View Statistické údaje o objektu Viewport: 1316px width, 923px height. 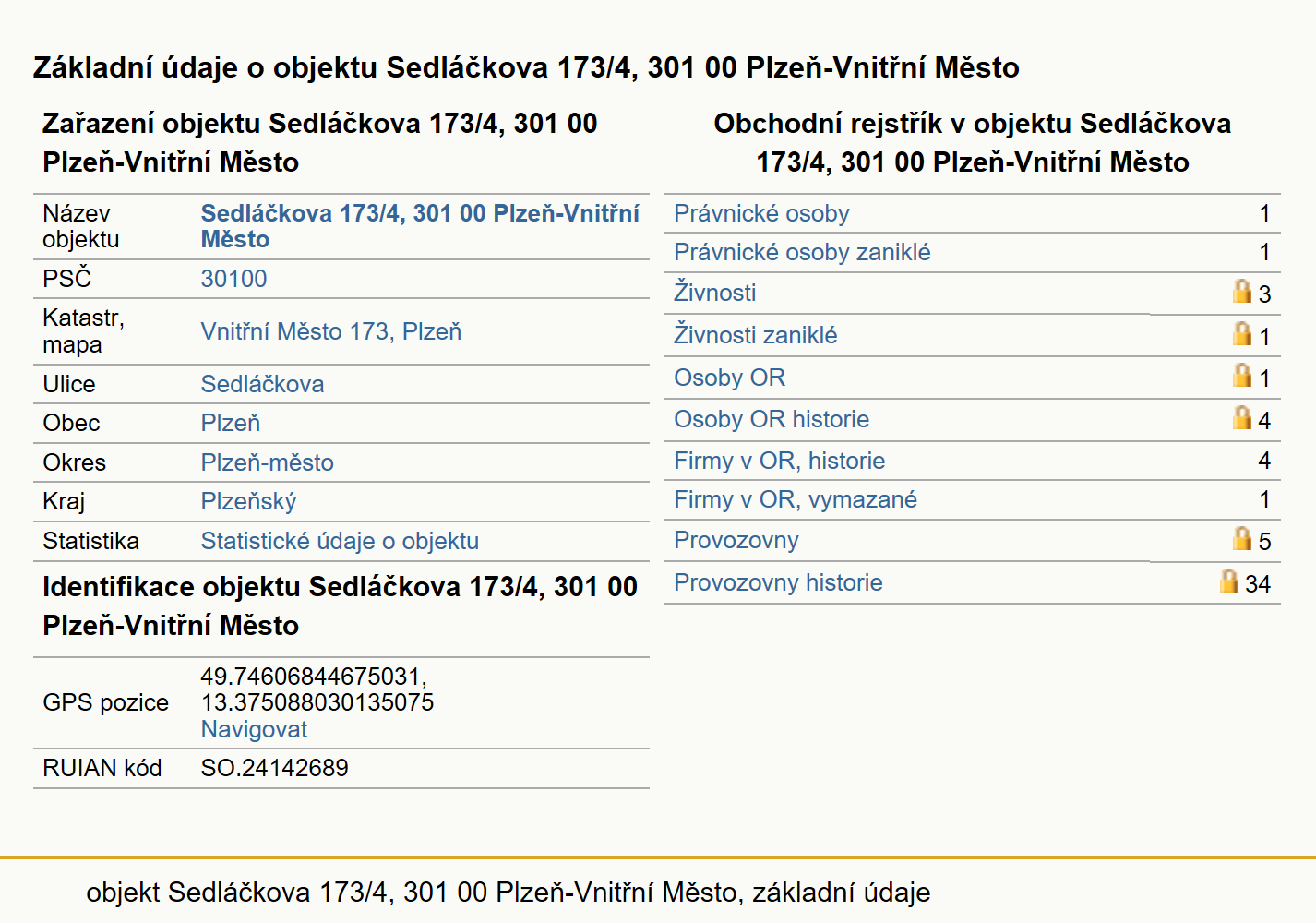340,541
